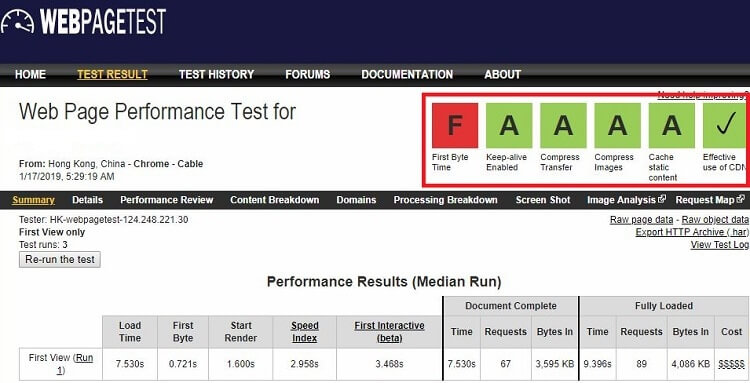Open the Compress Images A grade box
The image size is (750, 383).
click(618, 125)
